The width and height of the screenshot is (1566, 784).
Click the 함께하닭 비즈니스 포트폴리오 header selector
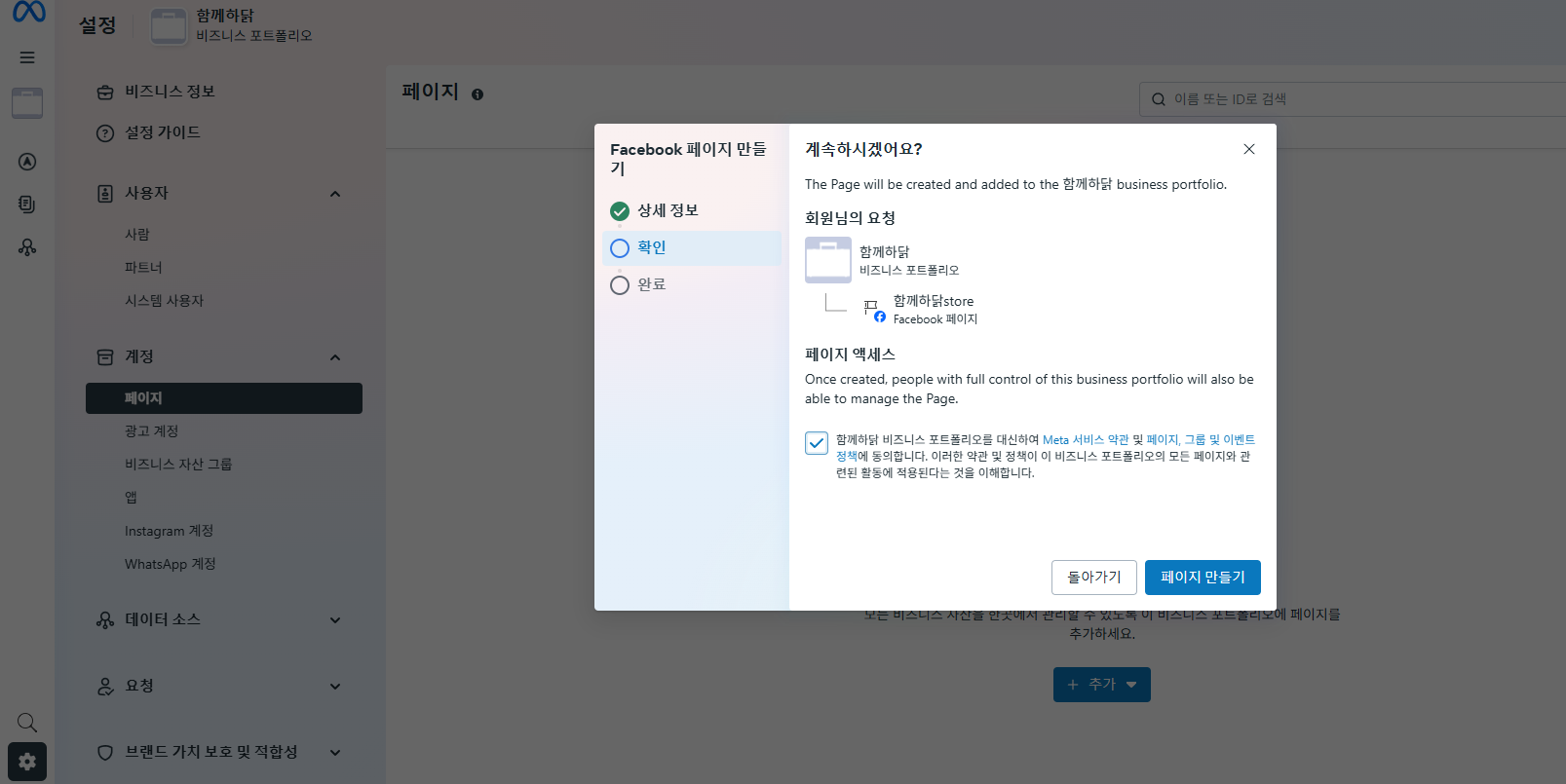tap(232, 26)
